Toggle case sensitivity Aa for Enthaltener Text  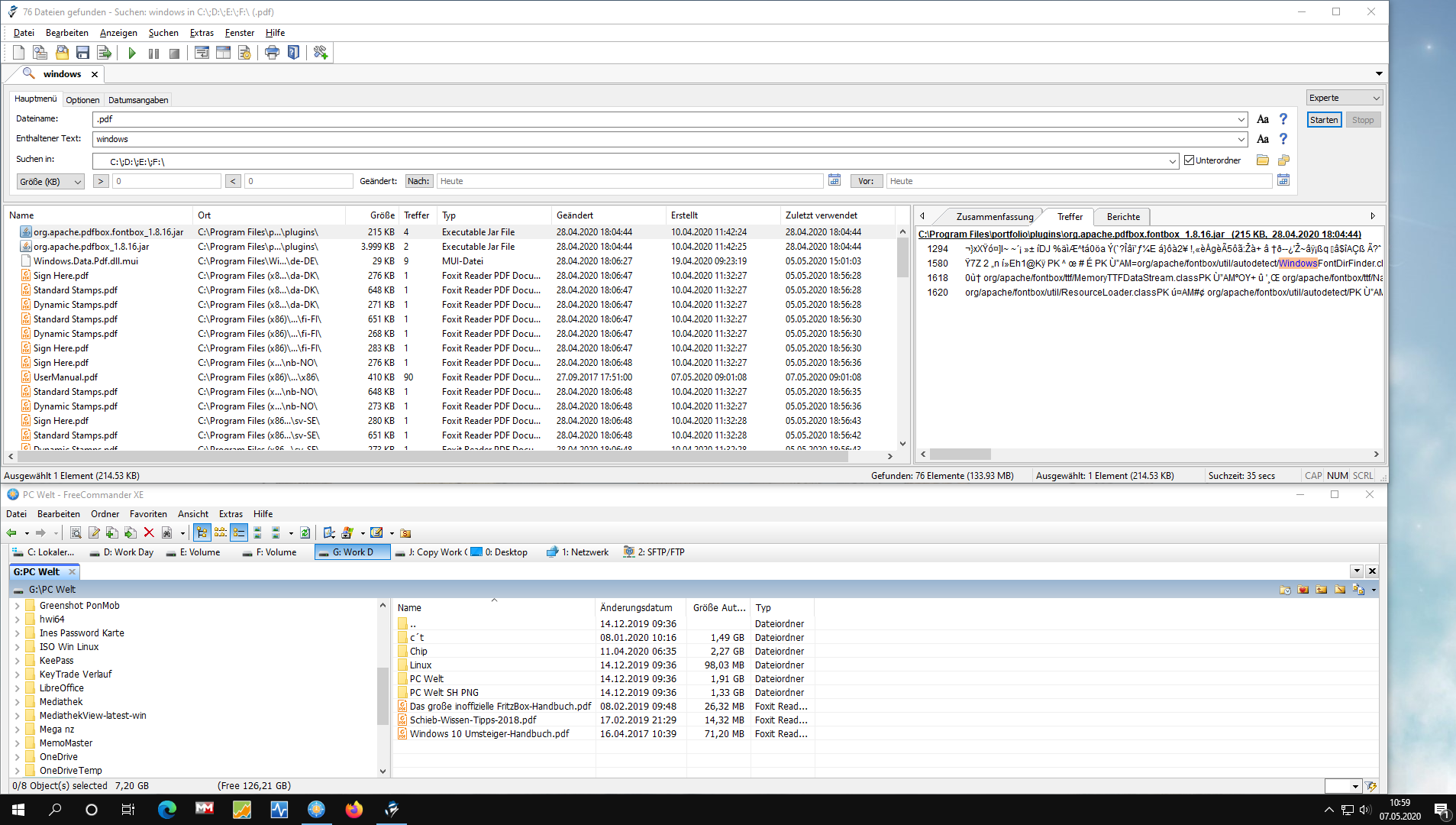click(x=1263, y=139)
